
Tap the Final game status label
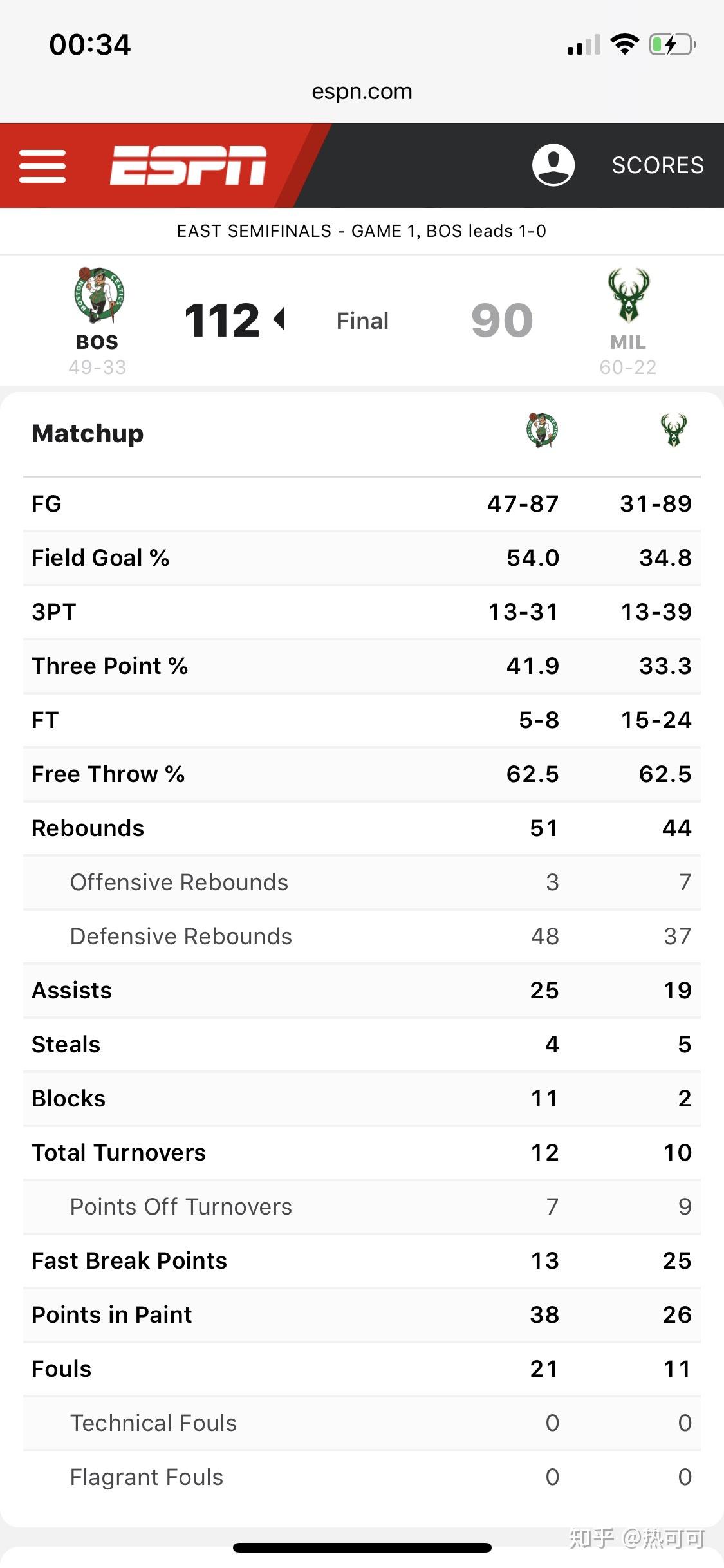coord(362,321)
